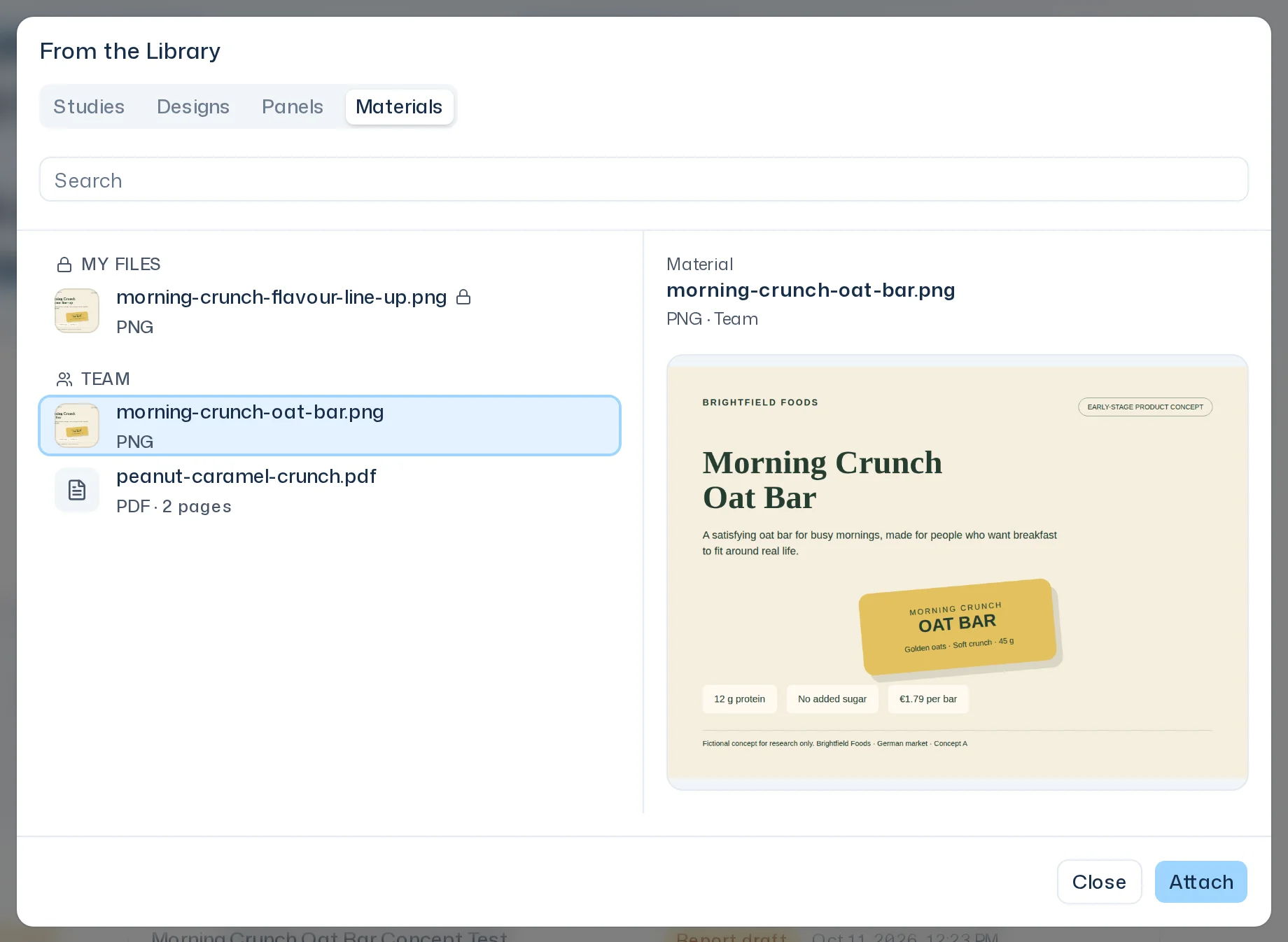Click the Attach button
Viewport: 1288px width, 942px height.
pos(1201,882)
